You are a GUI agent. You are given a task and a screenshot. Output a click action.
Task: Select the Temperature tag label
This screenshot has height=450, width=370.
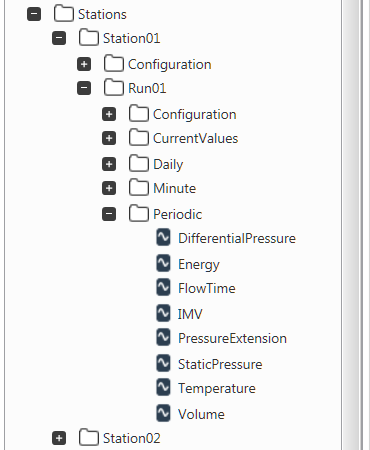click(217, 388)
